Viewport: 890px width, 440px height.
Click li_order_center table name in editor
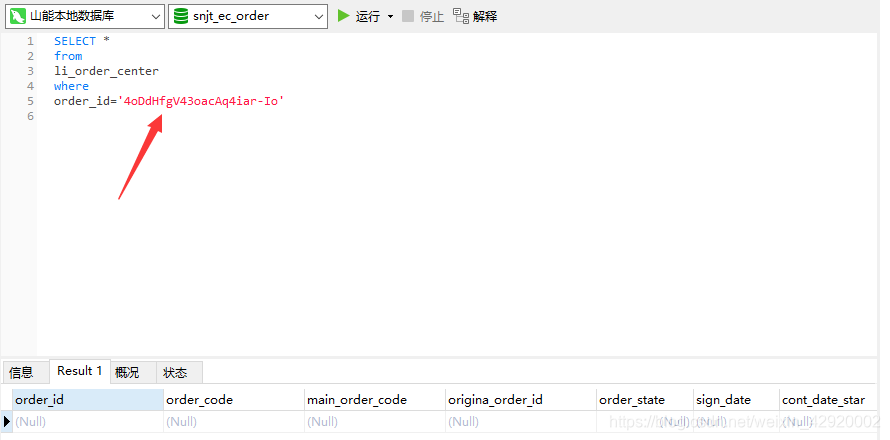(x=106, y=71)
